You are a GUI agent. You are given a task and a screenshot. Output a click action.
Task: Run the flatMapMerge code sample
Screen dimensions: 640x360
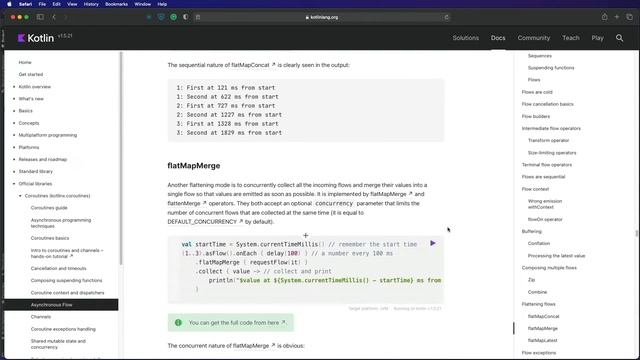point(433,243)
